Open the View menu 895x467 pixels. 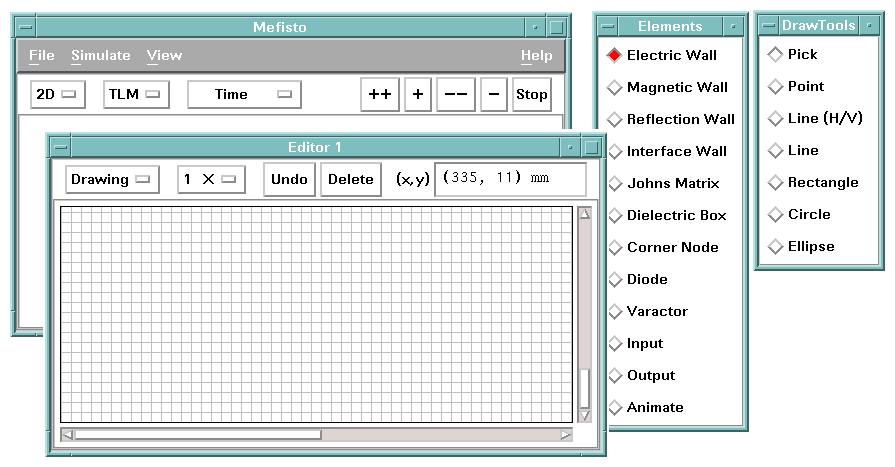(x=164, y=55)
